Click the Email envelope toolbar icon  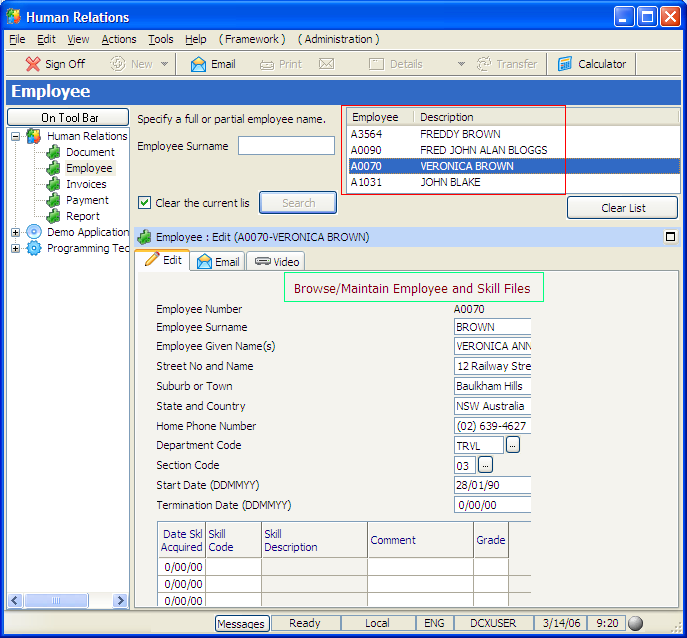[199, 64]
